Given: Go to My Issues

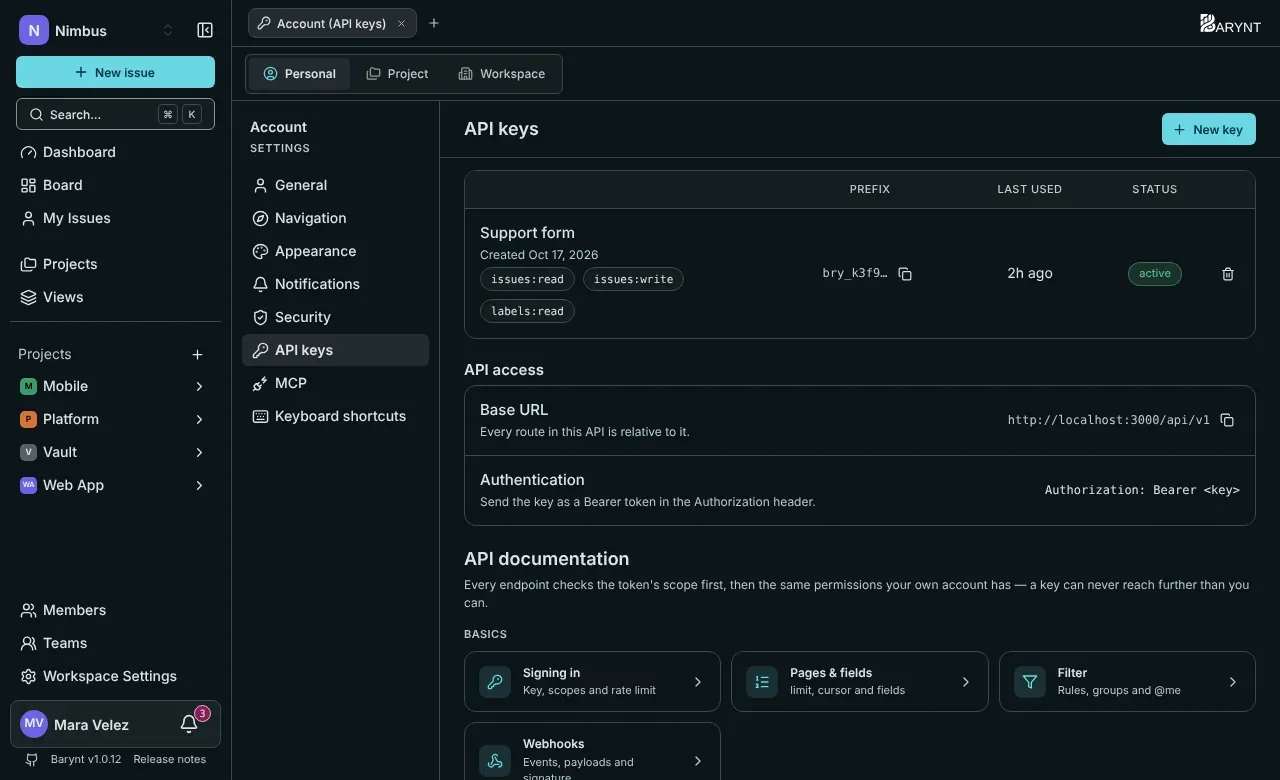Looking at the screenshot, I should pyautogui.click(x=115, y=218).
